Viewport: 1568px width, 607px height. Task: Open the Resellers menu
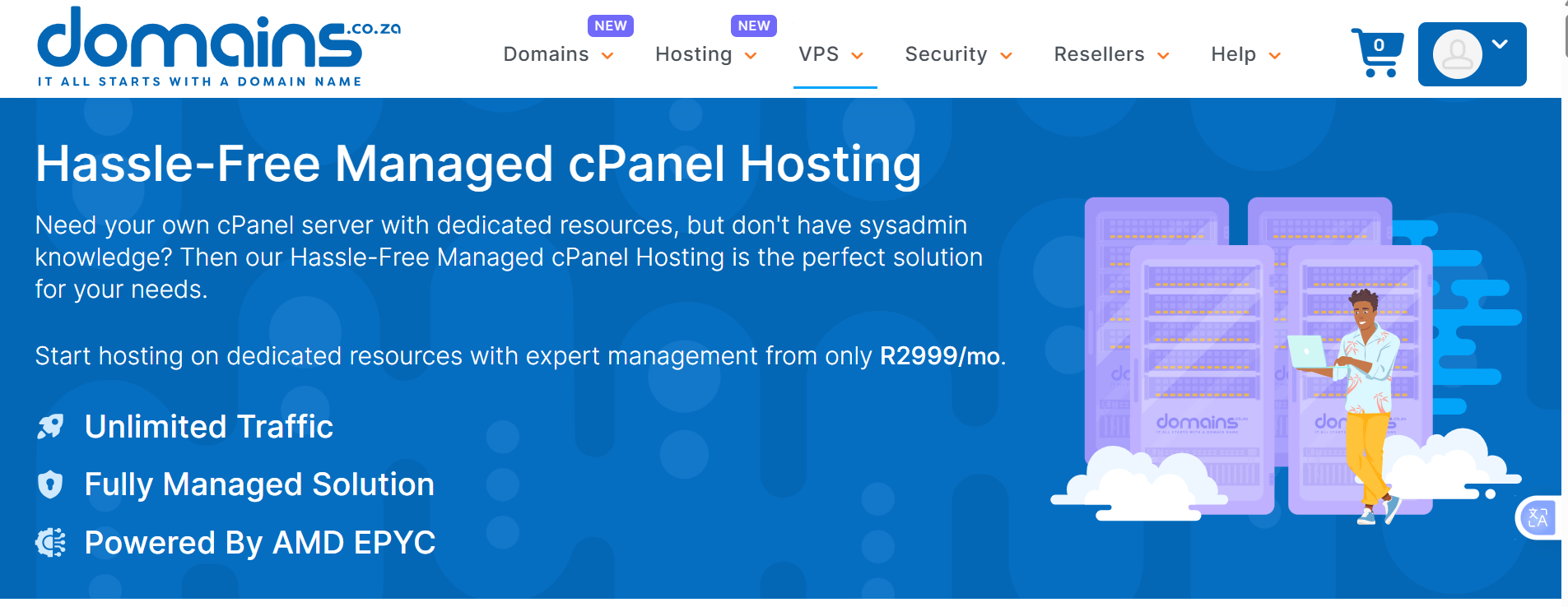(1112, 54)
